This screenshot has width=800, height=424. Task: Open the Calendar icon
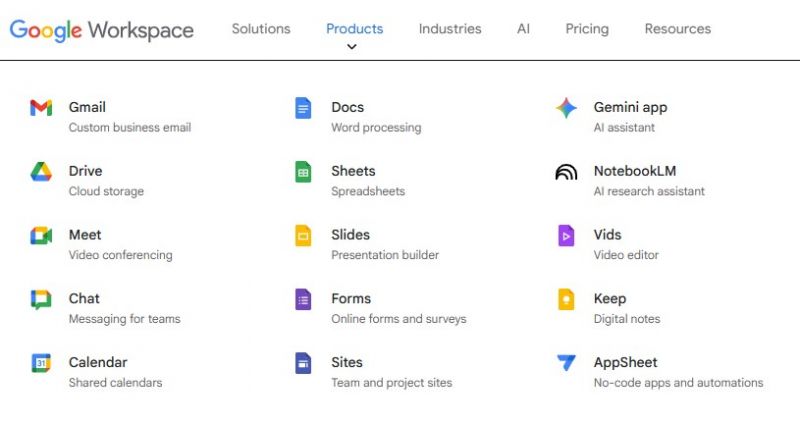(41, 363)
